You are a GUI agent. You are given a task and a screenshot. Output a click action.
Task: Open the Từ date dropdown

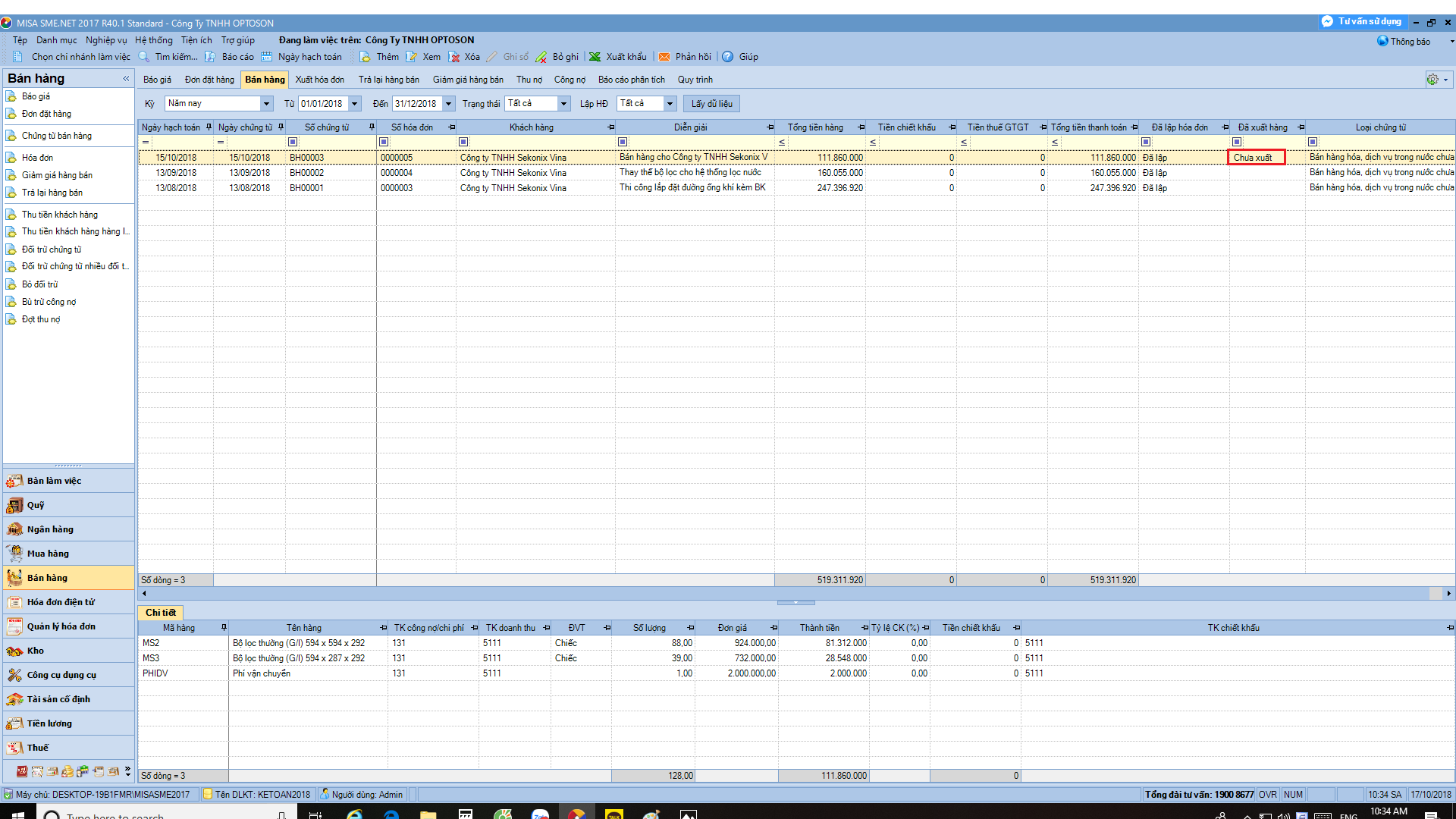pyautogui.click(x=354, y=104)
